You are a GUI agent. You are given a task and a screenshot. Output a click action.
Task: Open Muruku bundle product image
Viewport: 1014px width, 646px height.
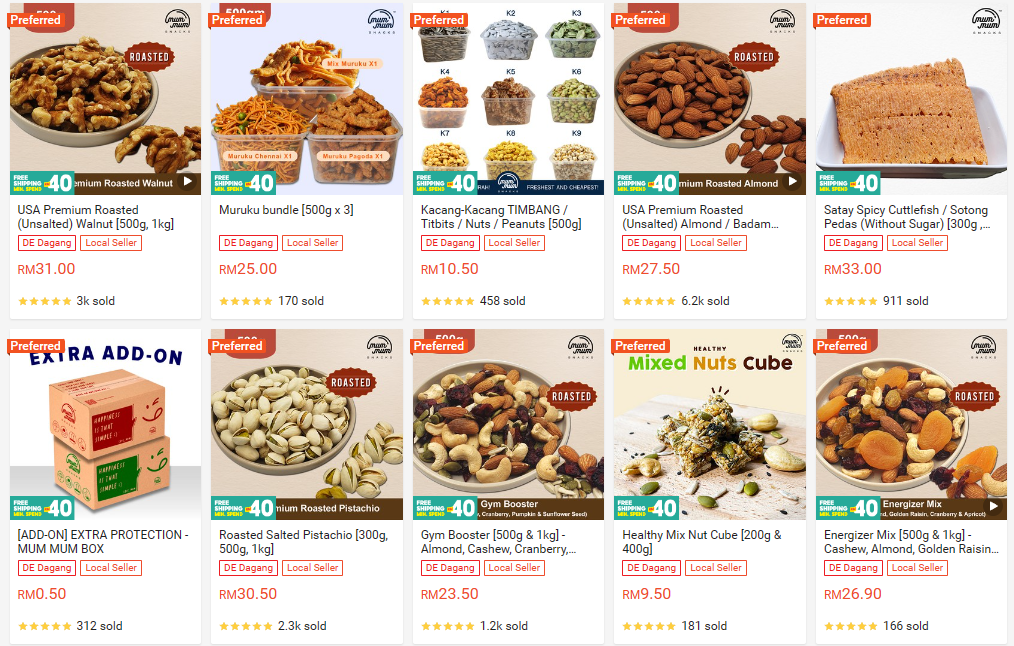pos(307,99)
